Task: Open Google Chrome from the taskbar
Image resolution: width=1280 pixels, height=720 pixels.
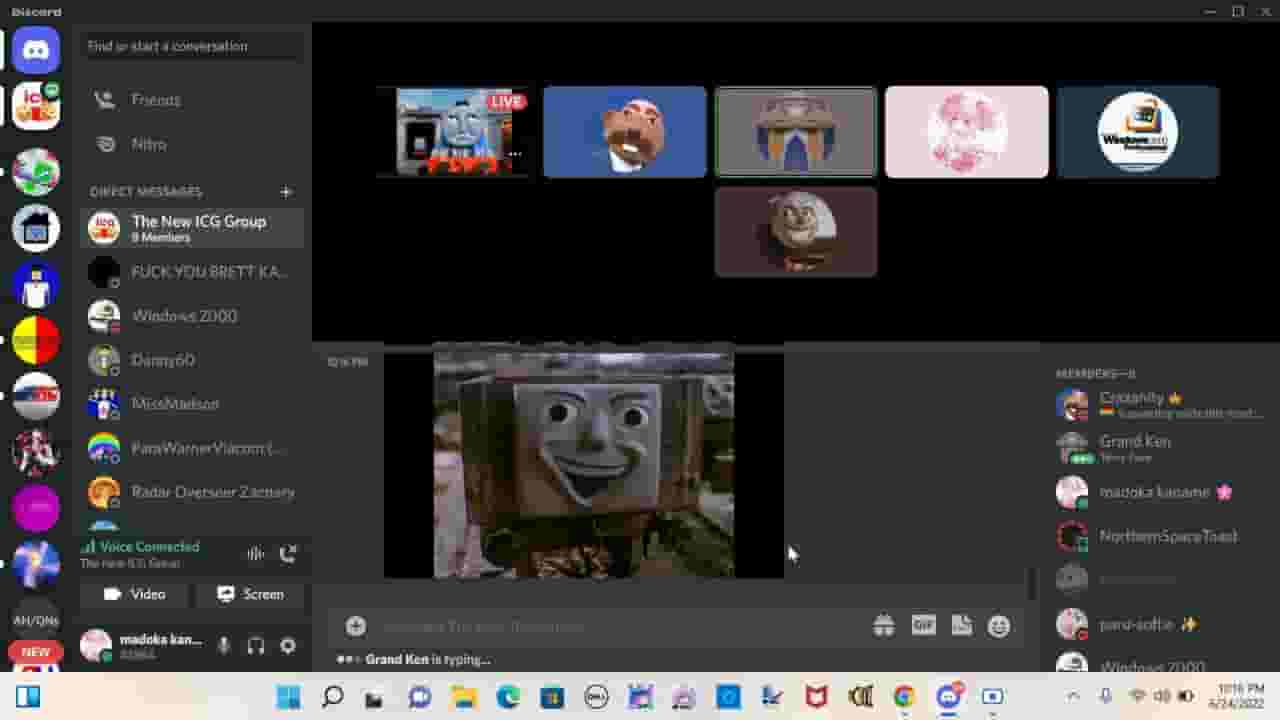Action: (904, 697)
